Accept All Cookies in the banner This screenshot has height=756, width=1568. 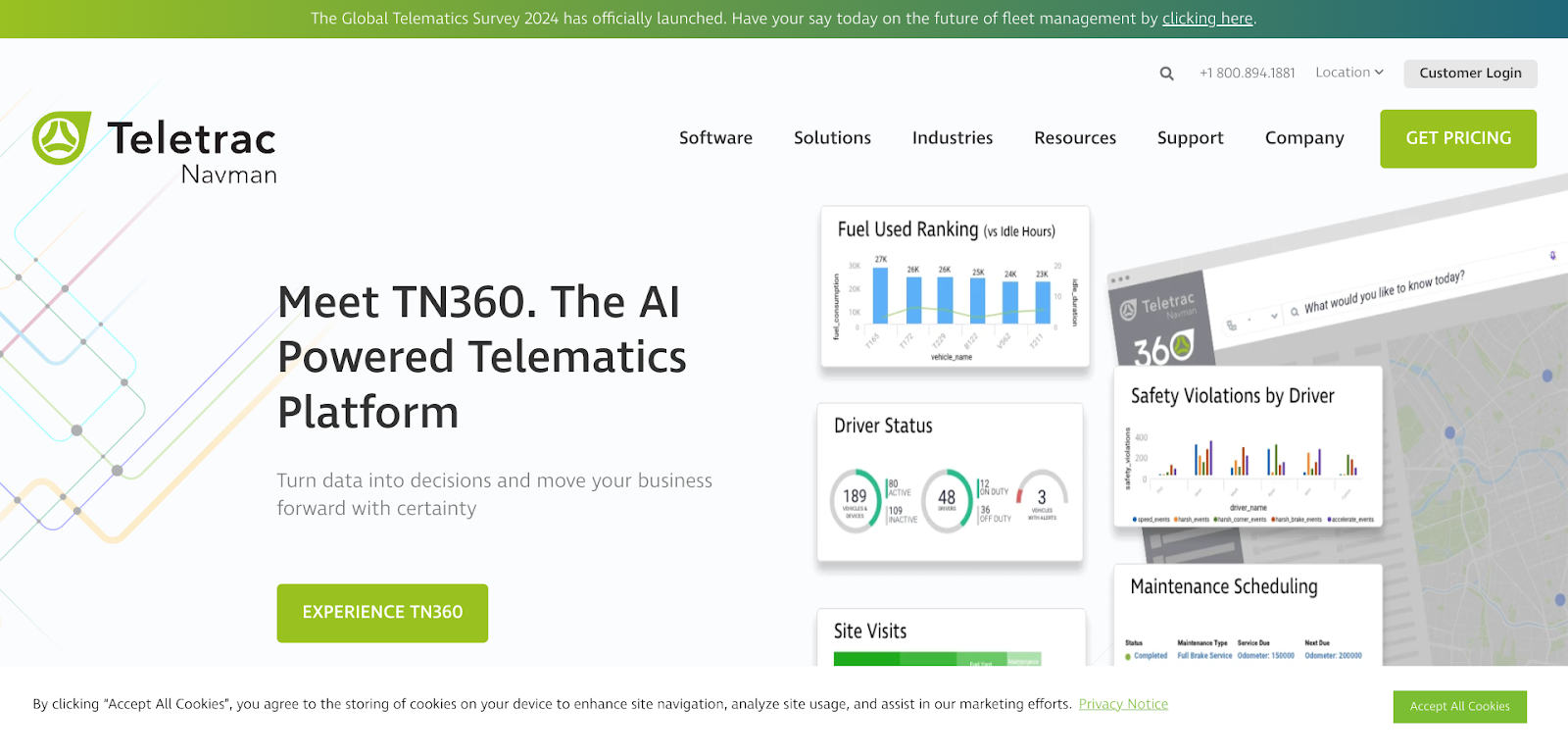[1459, 706]
